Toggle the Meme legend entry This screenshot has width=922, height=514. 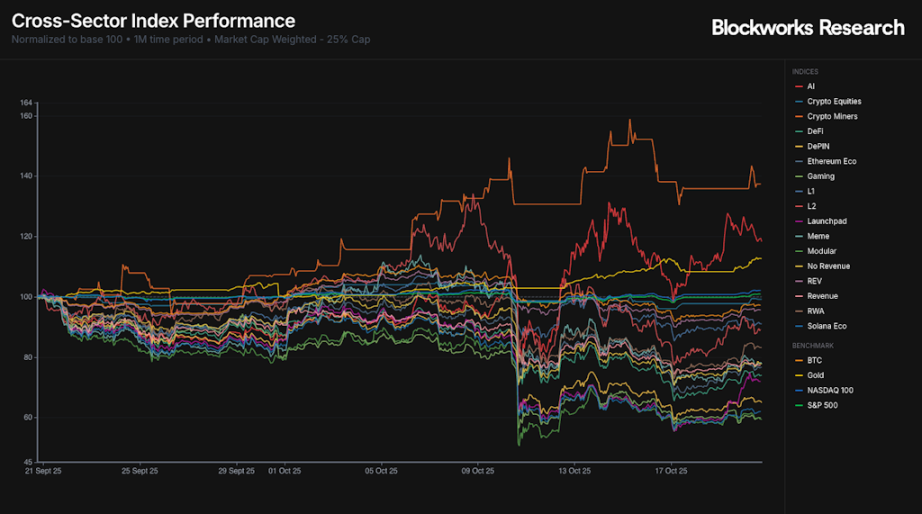point(817,236)
